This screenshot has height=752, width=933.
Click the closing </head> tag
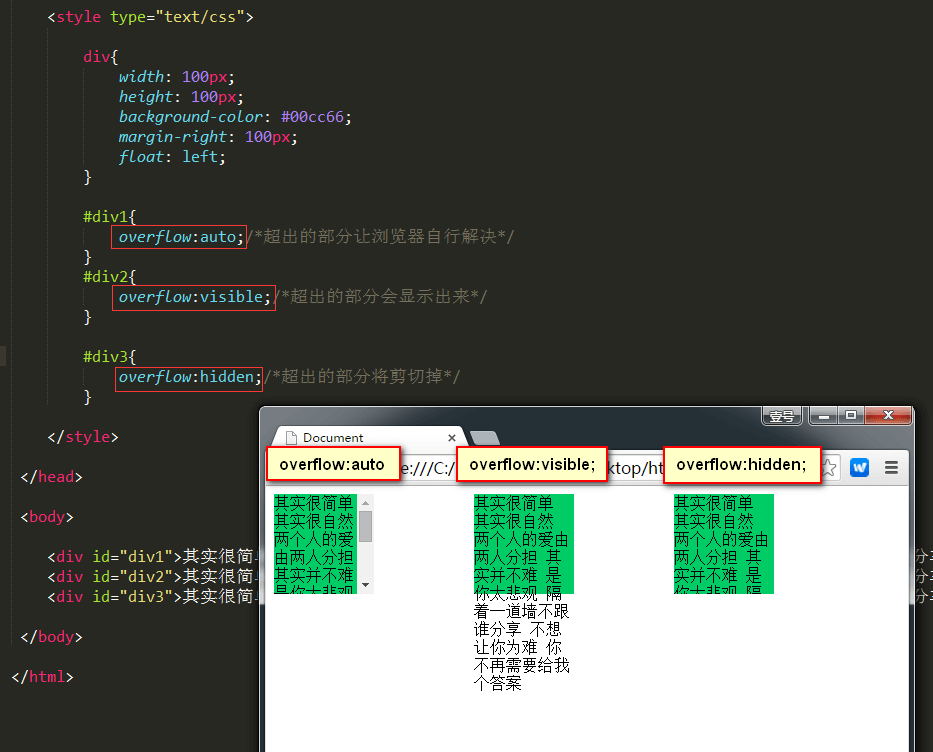pyautogui.click(x=51, y=477)
